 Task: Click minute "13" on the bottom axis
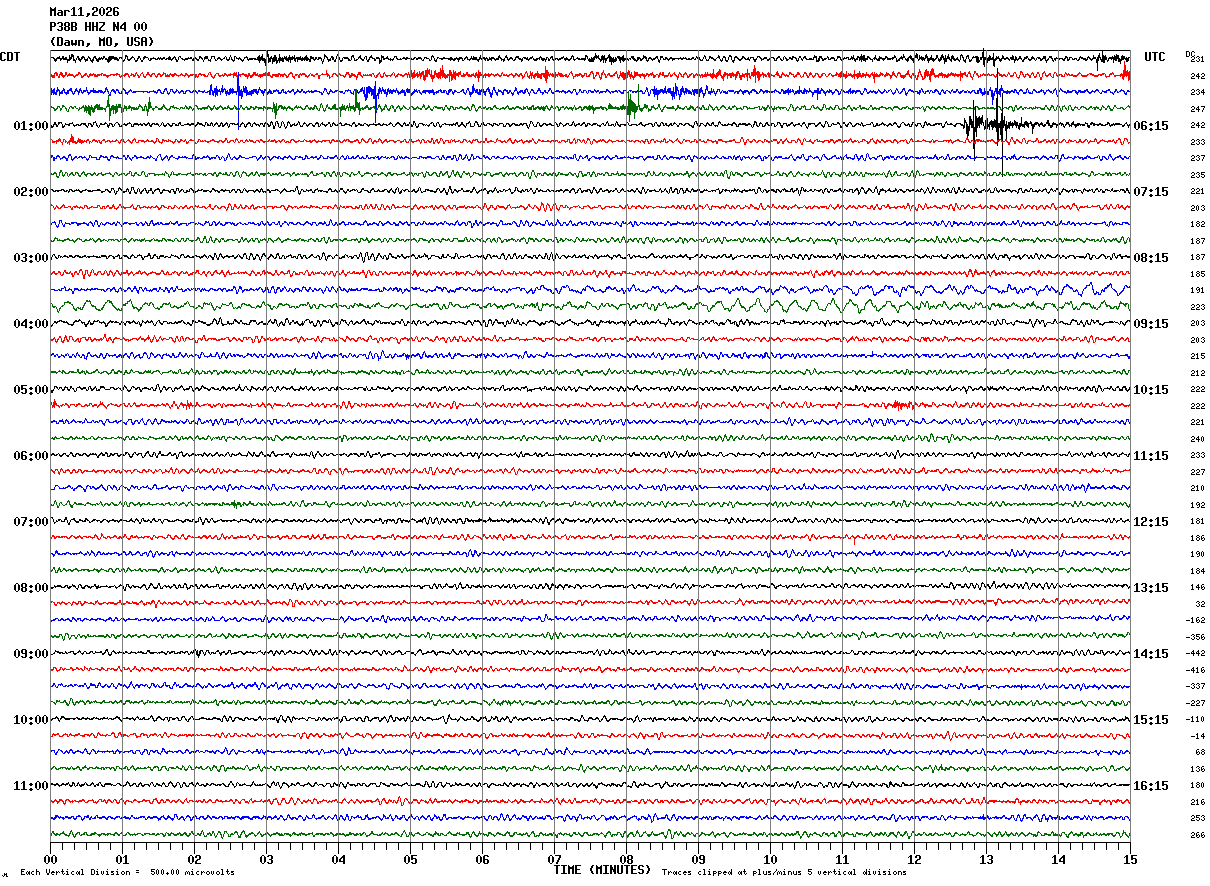(986, 859)
